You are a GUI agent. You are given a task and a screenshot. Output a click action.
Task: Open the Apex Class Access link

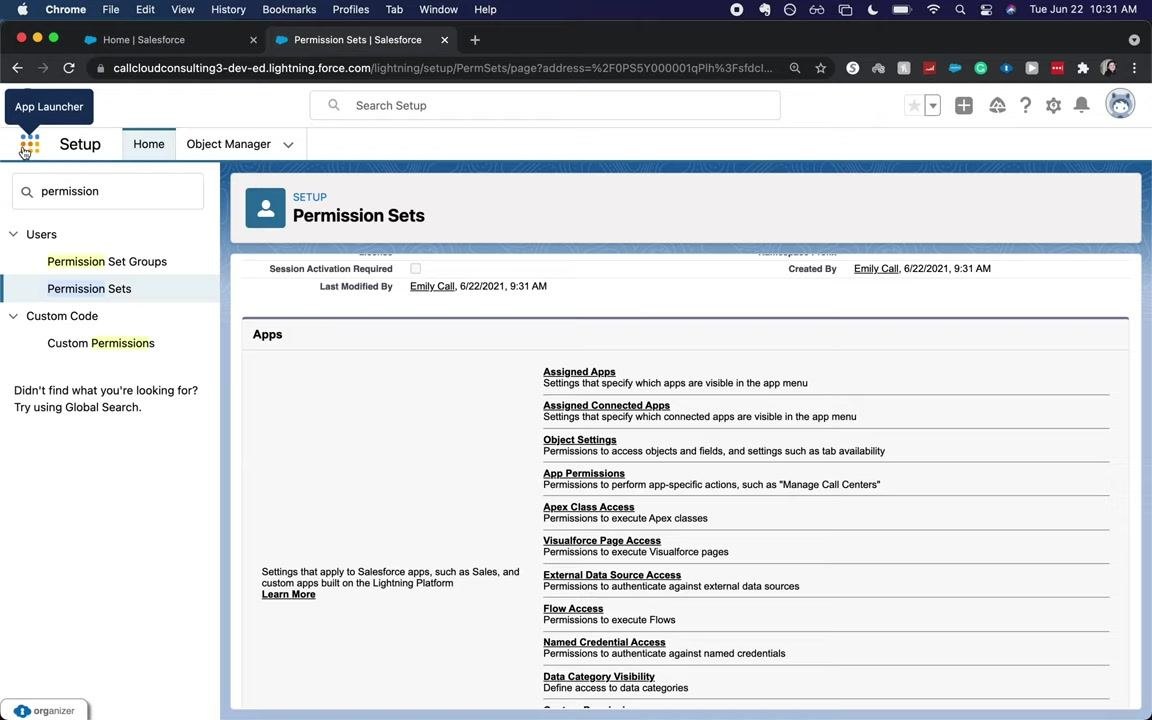588,507
